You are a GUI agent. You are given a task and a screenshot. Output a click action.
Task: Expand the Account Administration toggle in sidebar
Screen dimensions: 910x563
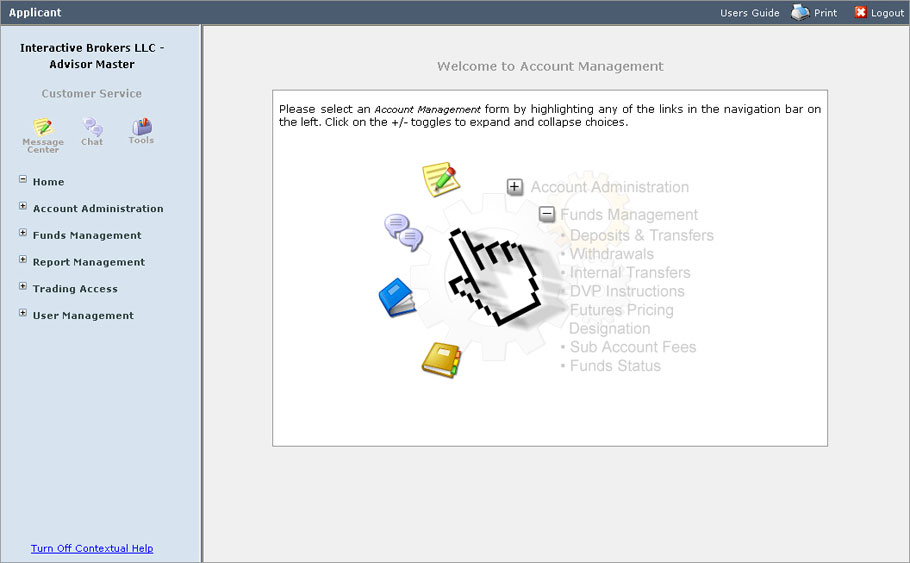(x=23, y=206)
